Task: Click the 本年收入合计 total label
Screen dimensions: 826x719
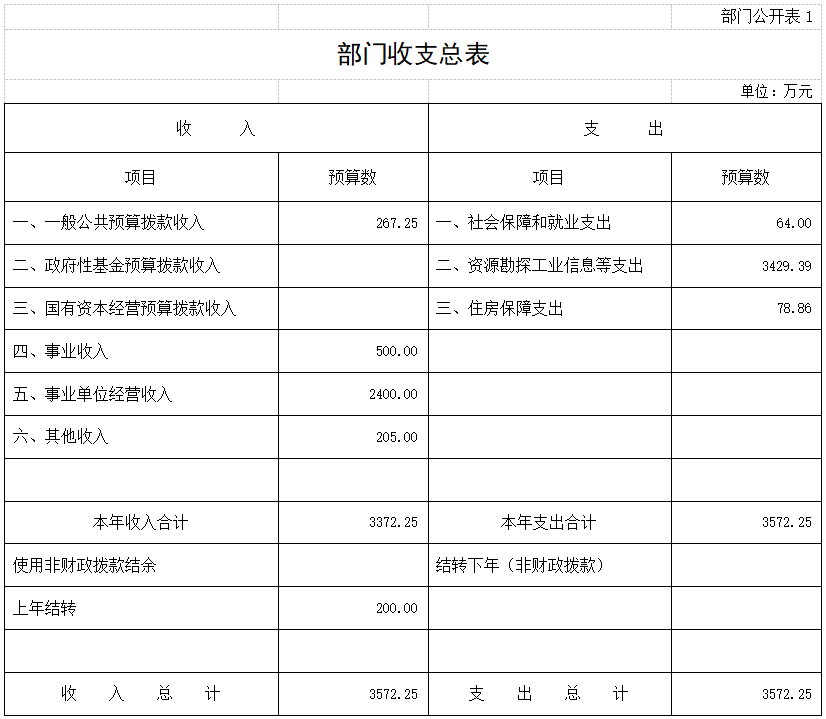Action: point(140,521)
